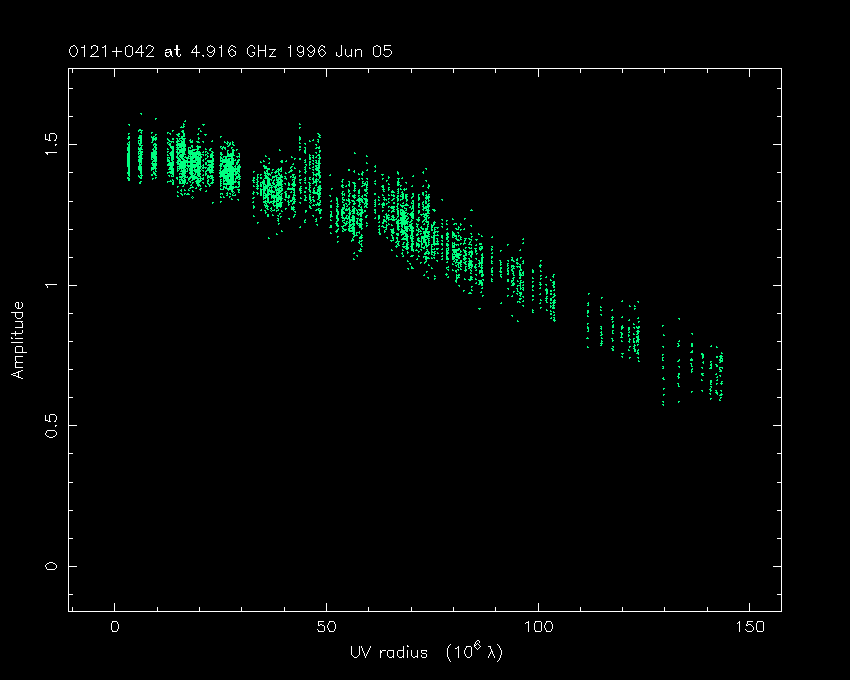Select the data cluster near UV radius 27
Image resolution: width=850 pixels, height=680 pixels.
click(230, 168)
